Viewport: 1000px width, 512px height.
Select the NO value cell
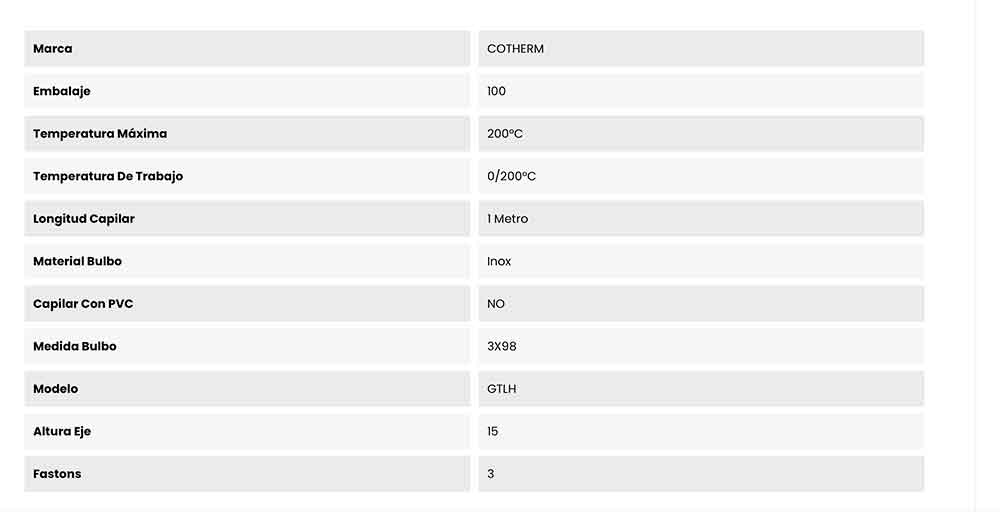496,304
